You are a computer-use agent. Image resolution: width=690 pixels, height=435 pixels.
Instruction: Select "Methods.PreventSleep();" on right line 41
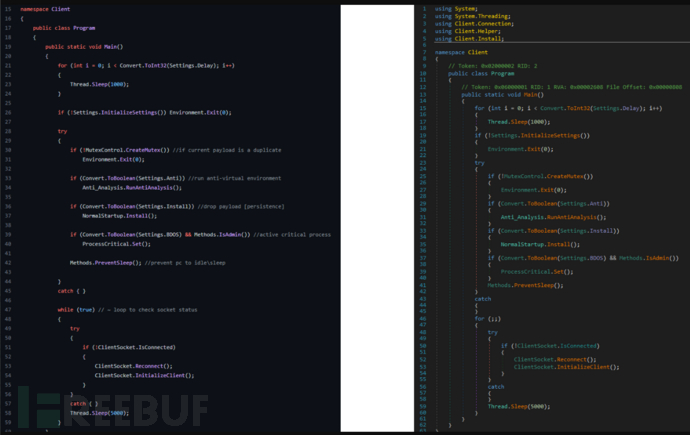(525, 285)
